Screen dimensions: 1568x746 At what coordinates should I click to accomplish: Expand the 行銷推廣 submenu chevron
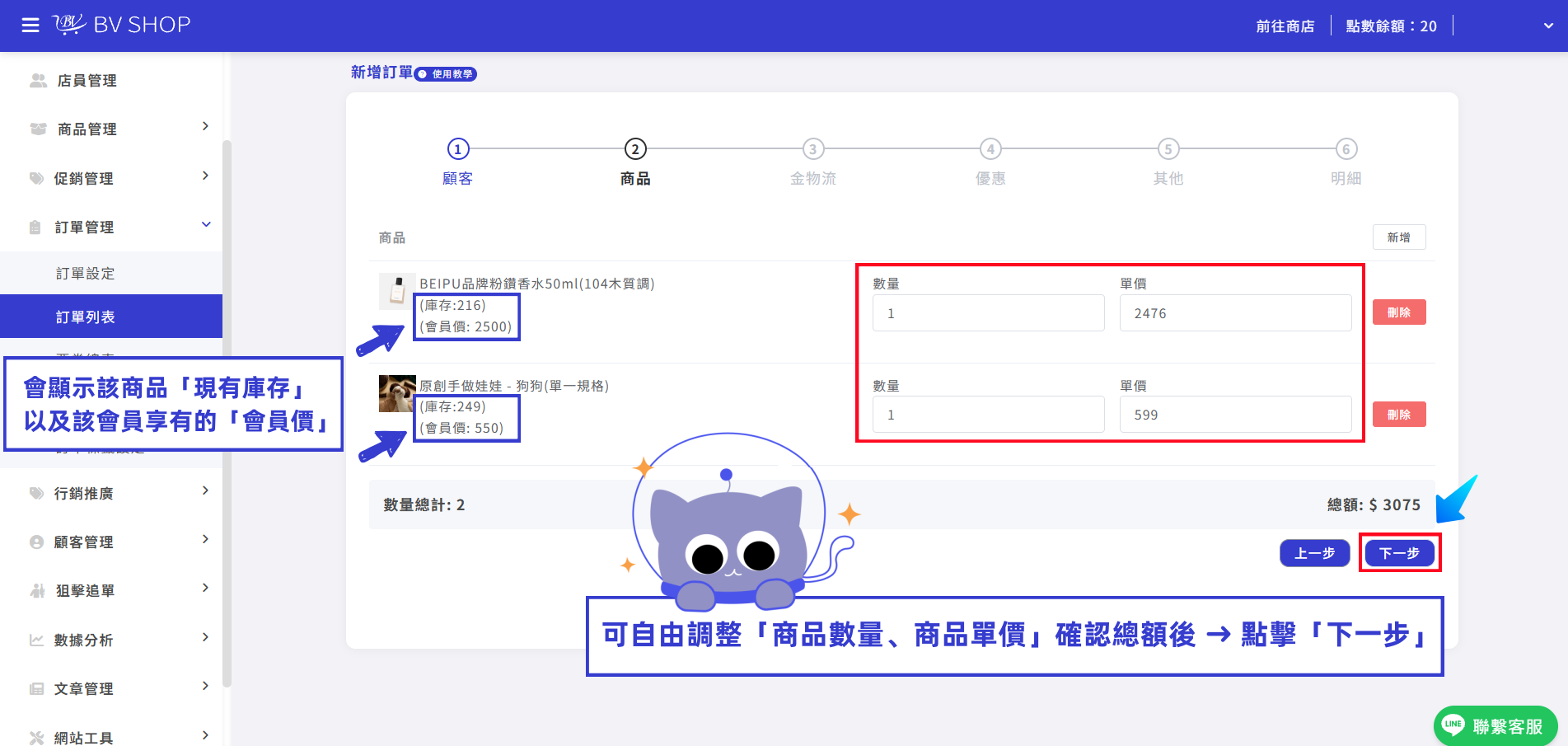pos(205,490)
